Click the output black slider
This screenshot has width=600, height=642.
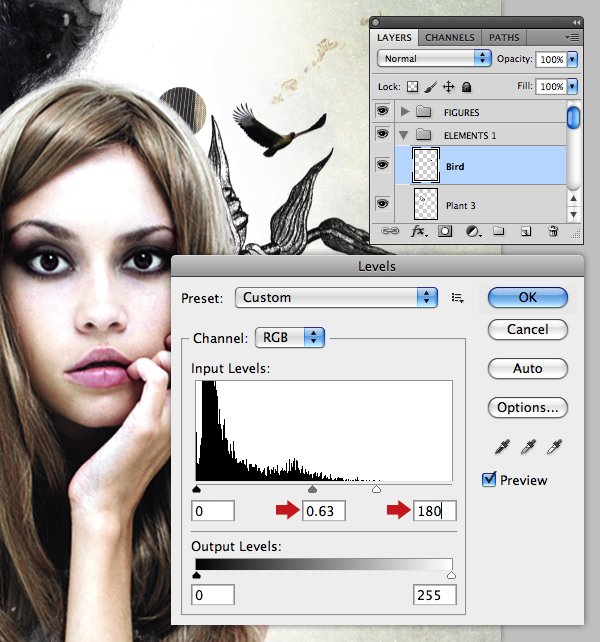[196, 575]
